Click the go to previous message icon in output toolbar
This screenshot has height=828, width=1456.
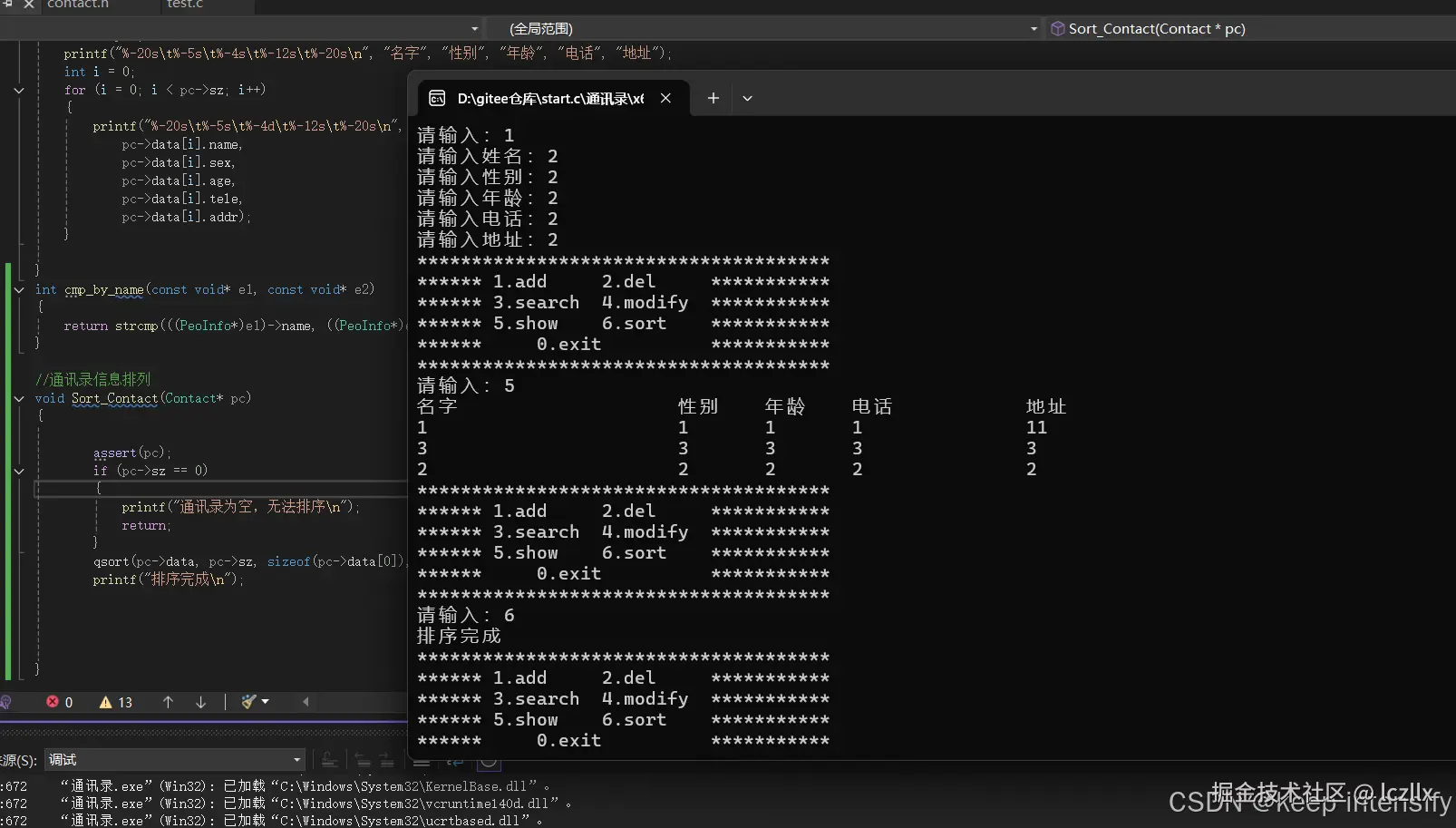pyautogui.click(x=363, y=760)
